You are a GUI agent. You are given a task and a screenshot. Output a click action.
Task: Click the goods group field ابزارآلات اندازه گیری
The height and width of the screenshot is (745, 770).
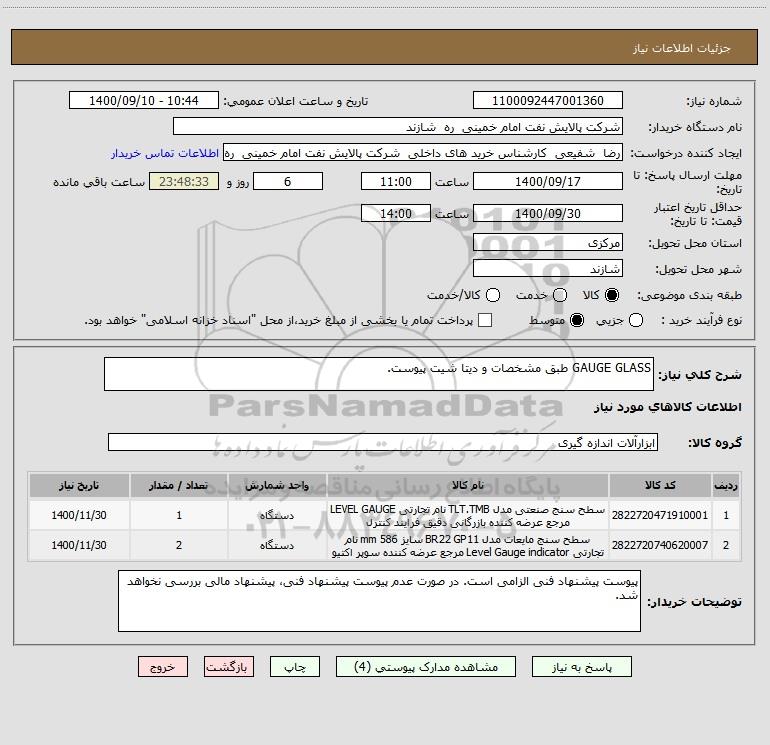383,442
